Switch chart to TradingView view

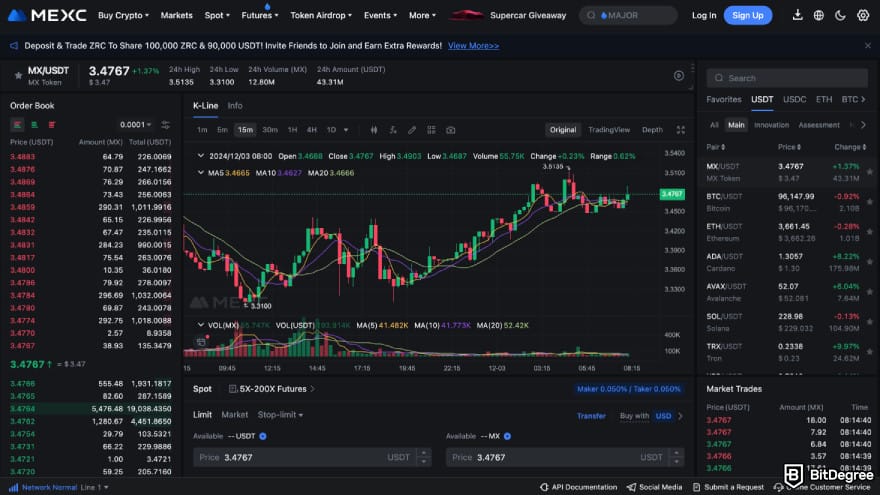coord(609,130)
